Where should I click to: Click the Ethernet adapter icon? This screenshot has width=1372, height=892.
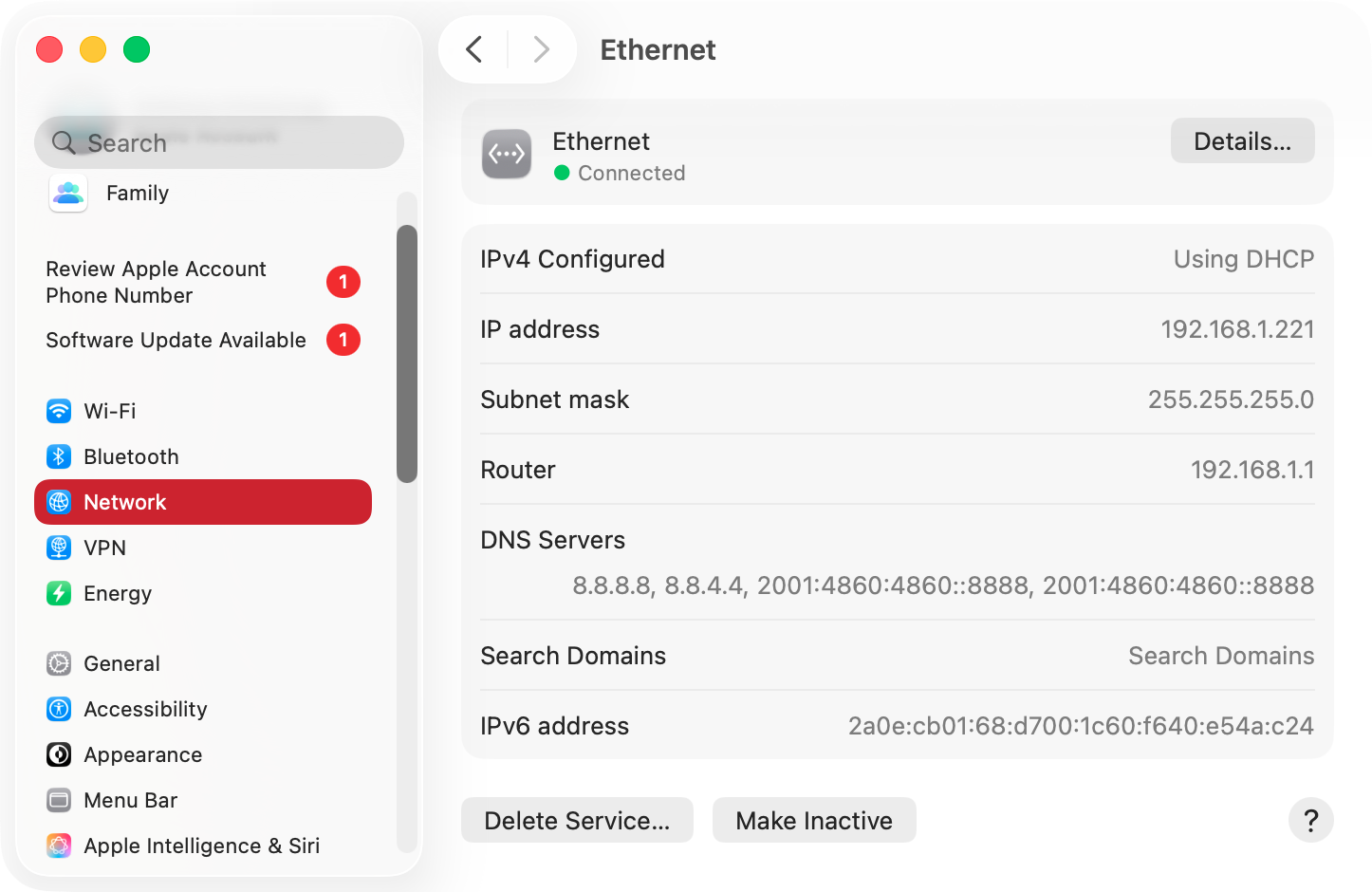coord(507,154)
